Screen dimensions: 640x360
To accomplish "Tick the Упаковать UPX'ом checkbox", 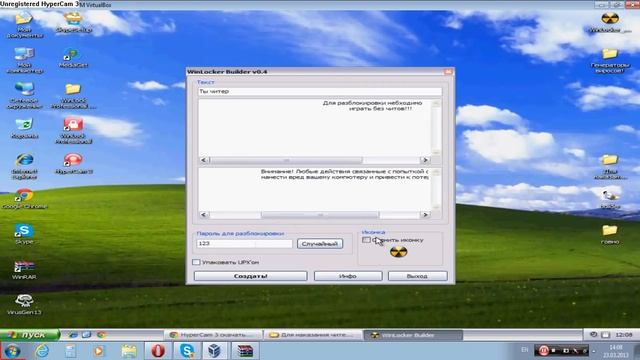I will pos(196,262).
